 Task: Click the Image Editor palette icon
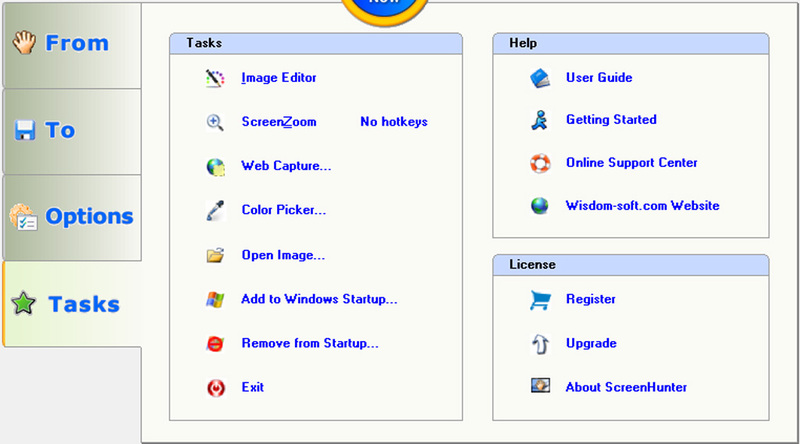215,78
